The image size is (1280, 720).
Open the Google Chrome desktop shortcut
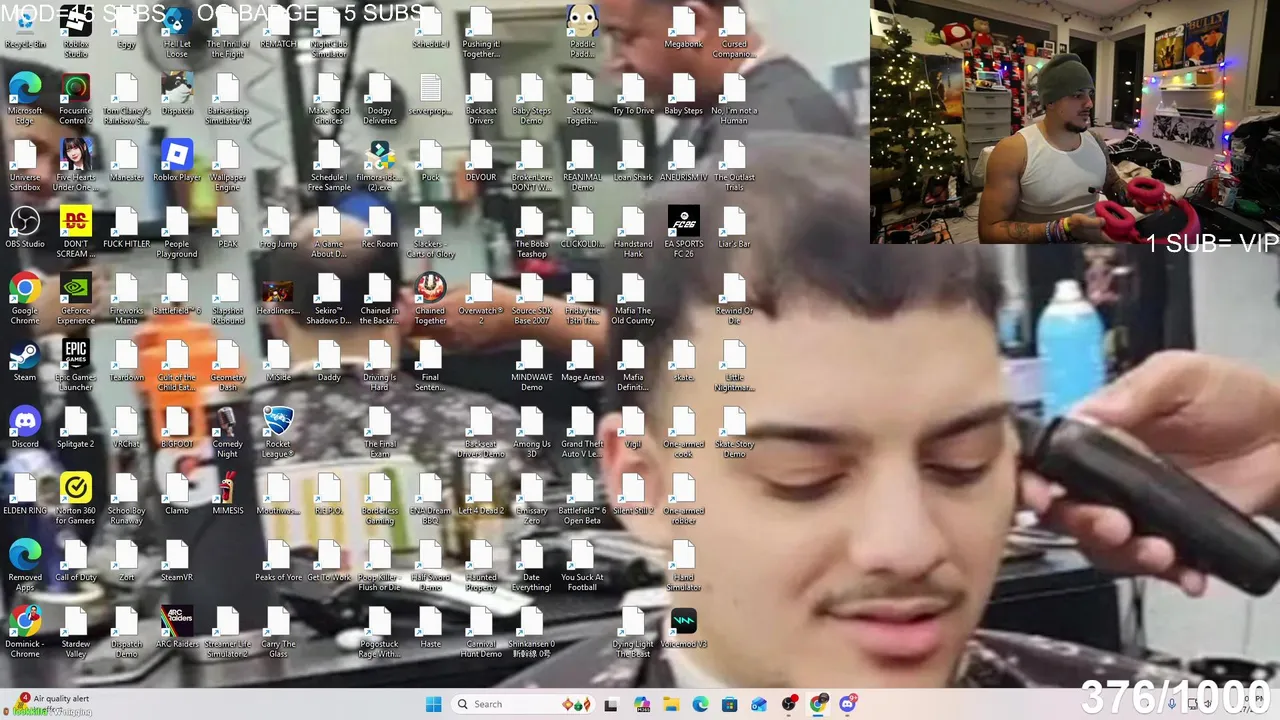(x=25, y=298)
